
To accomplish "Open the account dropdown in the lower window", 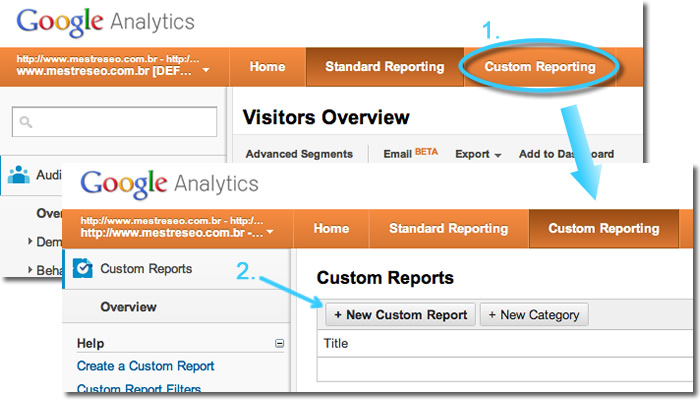I will (x=270, y=233).
